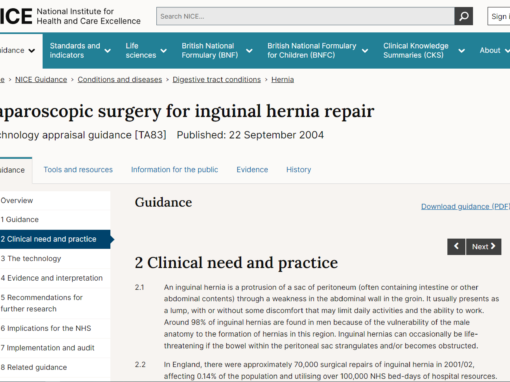
Task: Expand British National Formulary for Children menu
Action: [x=317, y=51]
